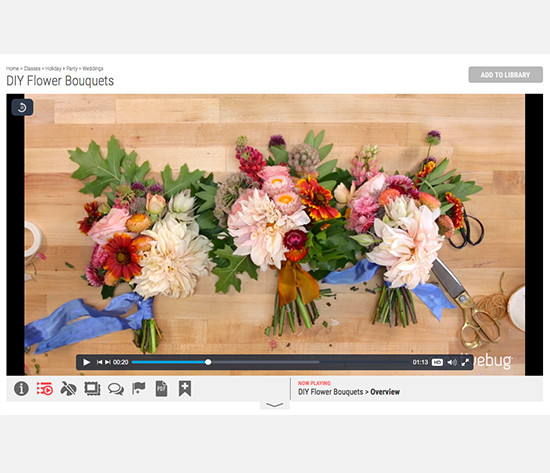This screenshot has height=473, width=550.
Task: Click the 01:13 duration time
Action: click(x=420, y=362)
